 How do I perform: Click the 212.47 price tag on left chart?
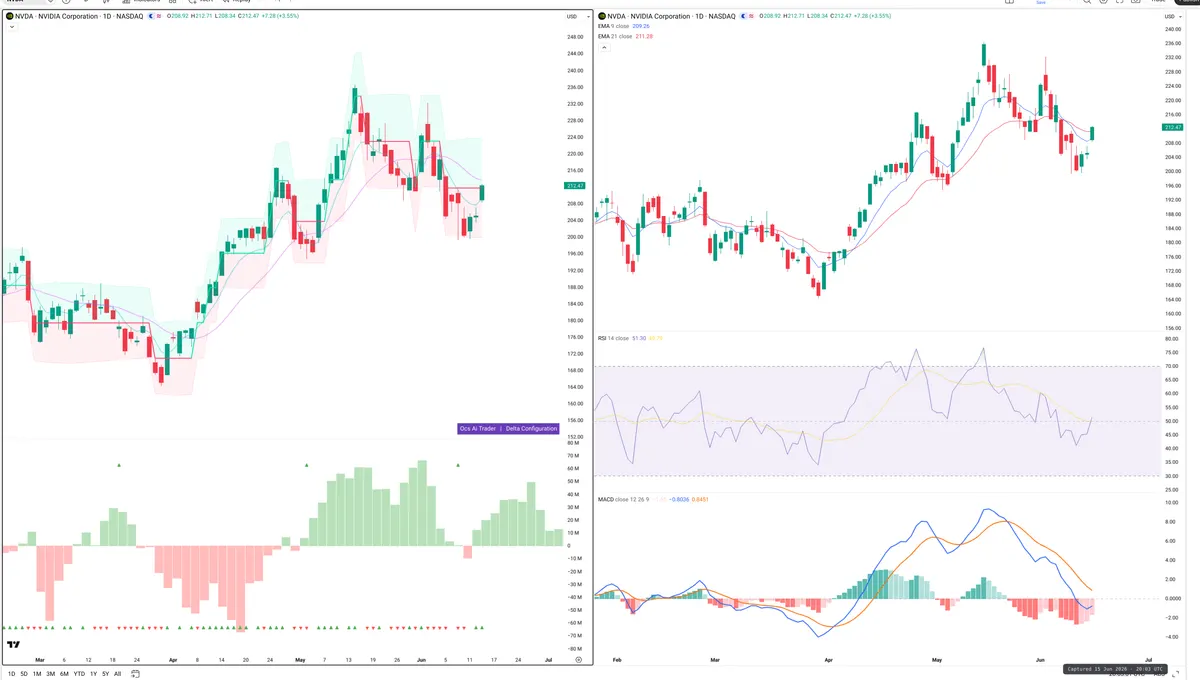tap(575, 186)
